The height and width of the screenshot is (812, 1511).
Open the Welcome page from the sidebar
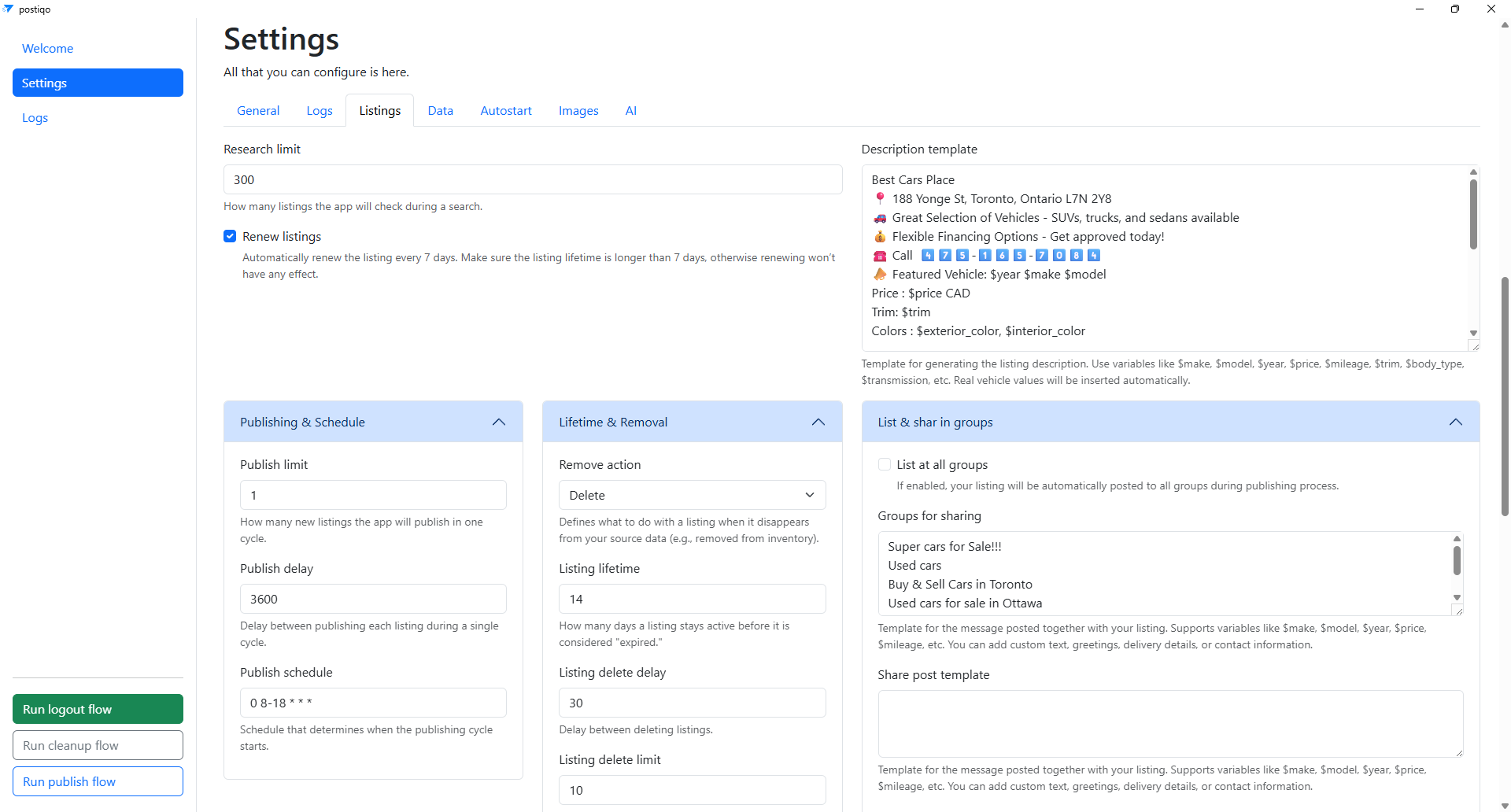click(47, 48)
